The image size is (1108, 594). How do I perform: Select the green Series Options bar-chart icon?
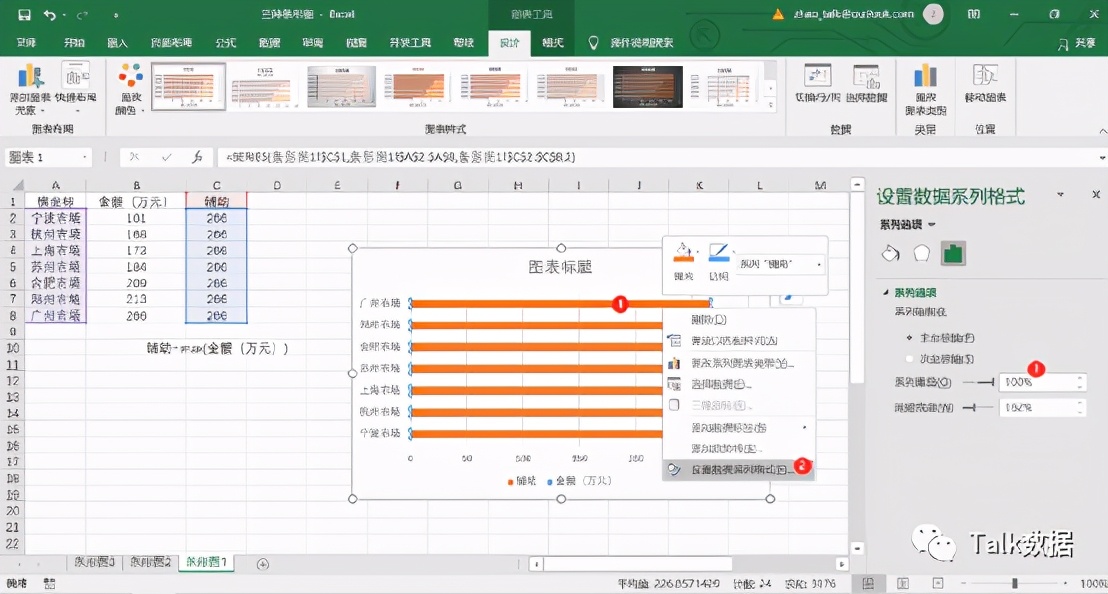coord(953,254)
